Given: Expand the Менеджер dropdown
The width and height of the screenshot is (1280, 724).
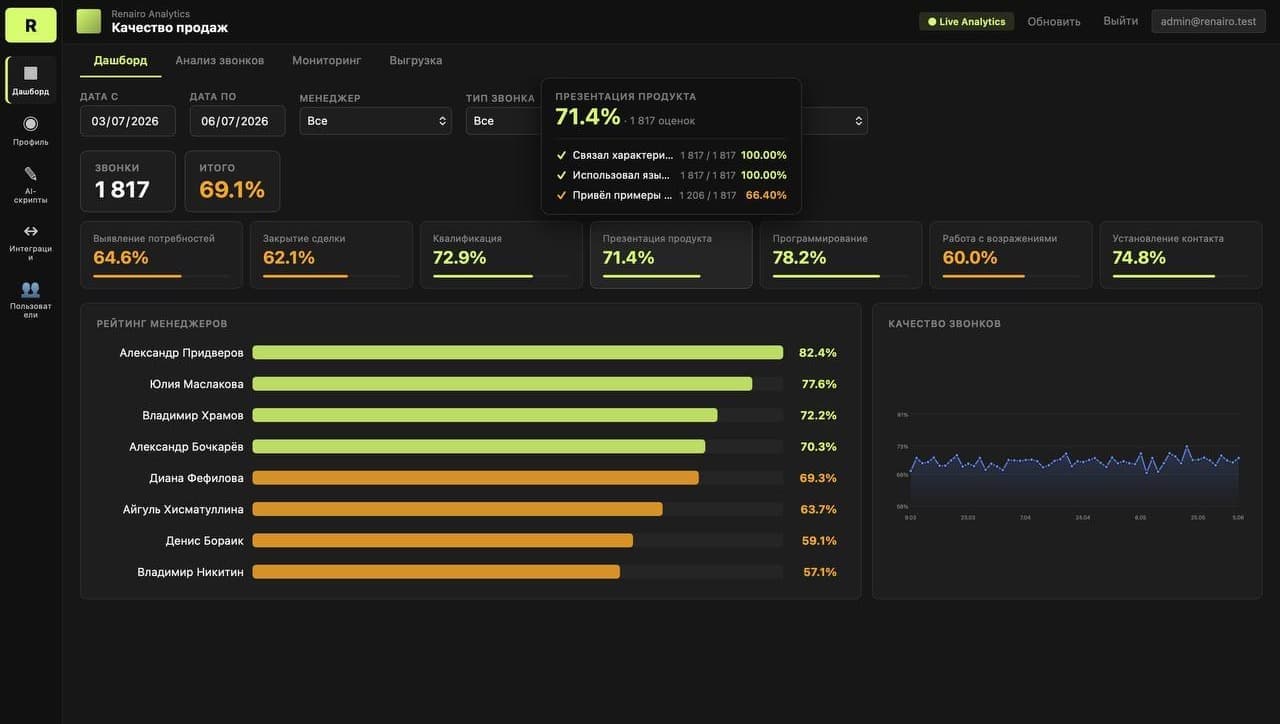Looking at the screenshot, I should [375, 121].
